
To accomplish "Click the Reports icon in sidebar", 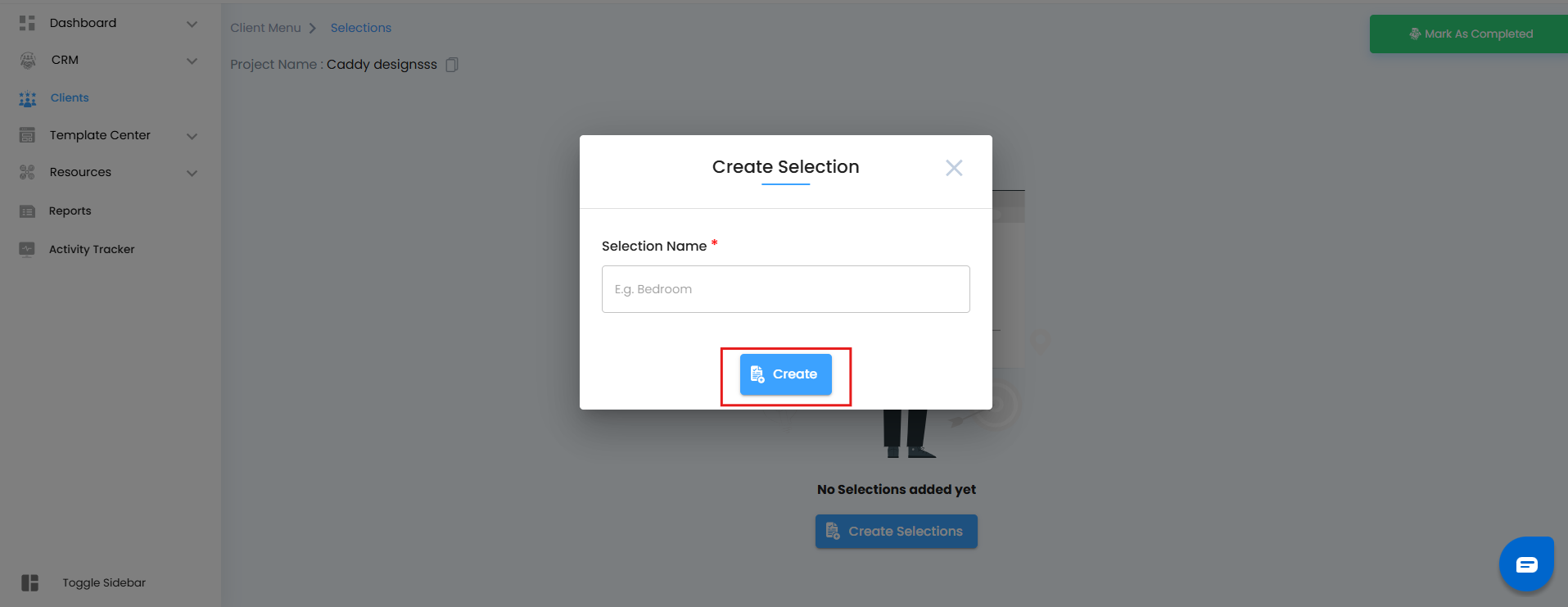I will point(27,211).
